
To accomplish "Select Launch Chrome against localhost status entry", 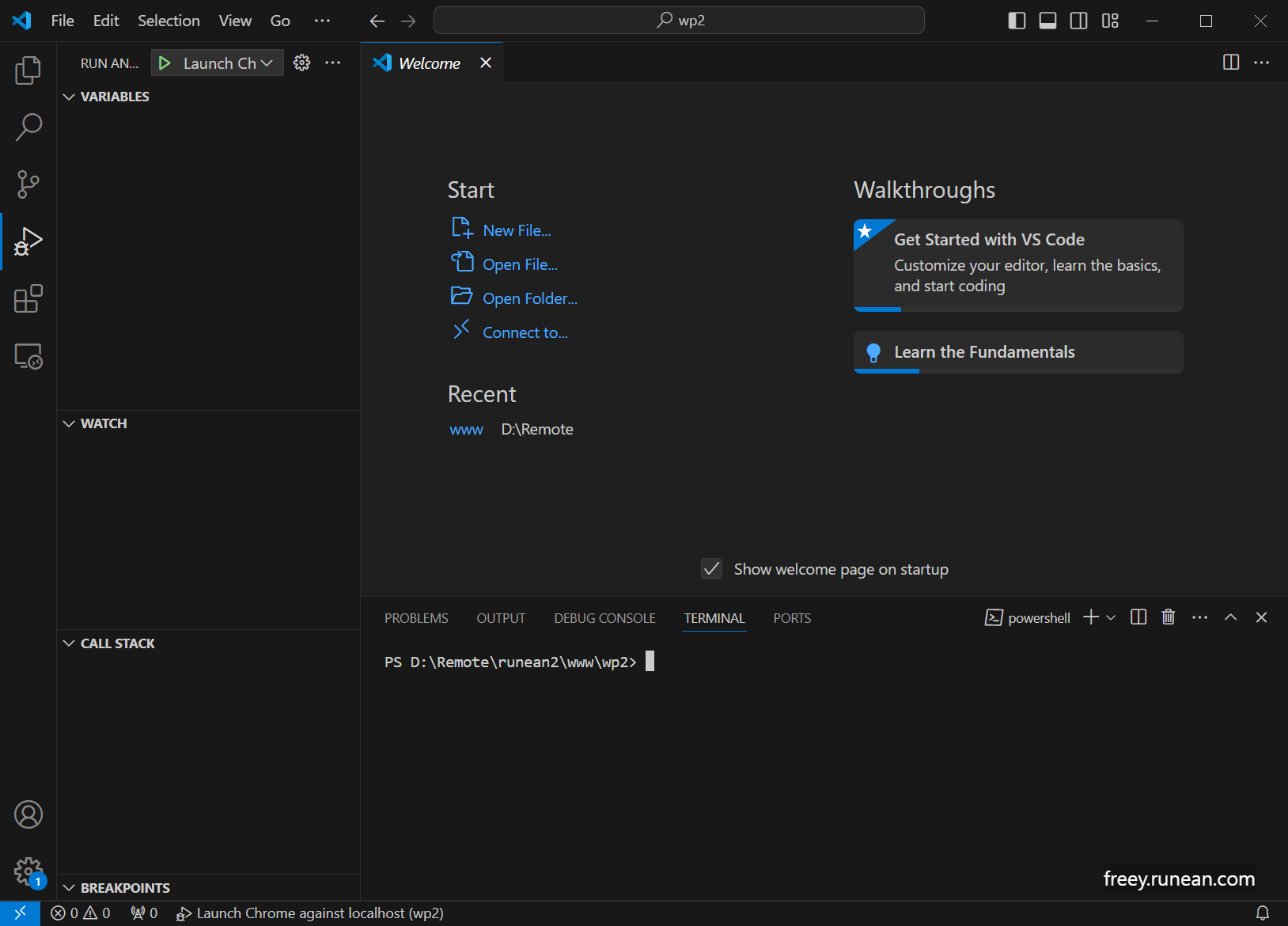I will point(310,913).
